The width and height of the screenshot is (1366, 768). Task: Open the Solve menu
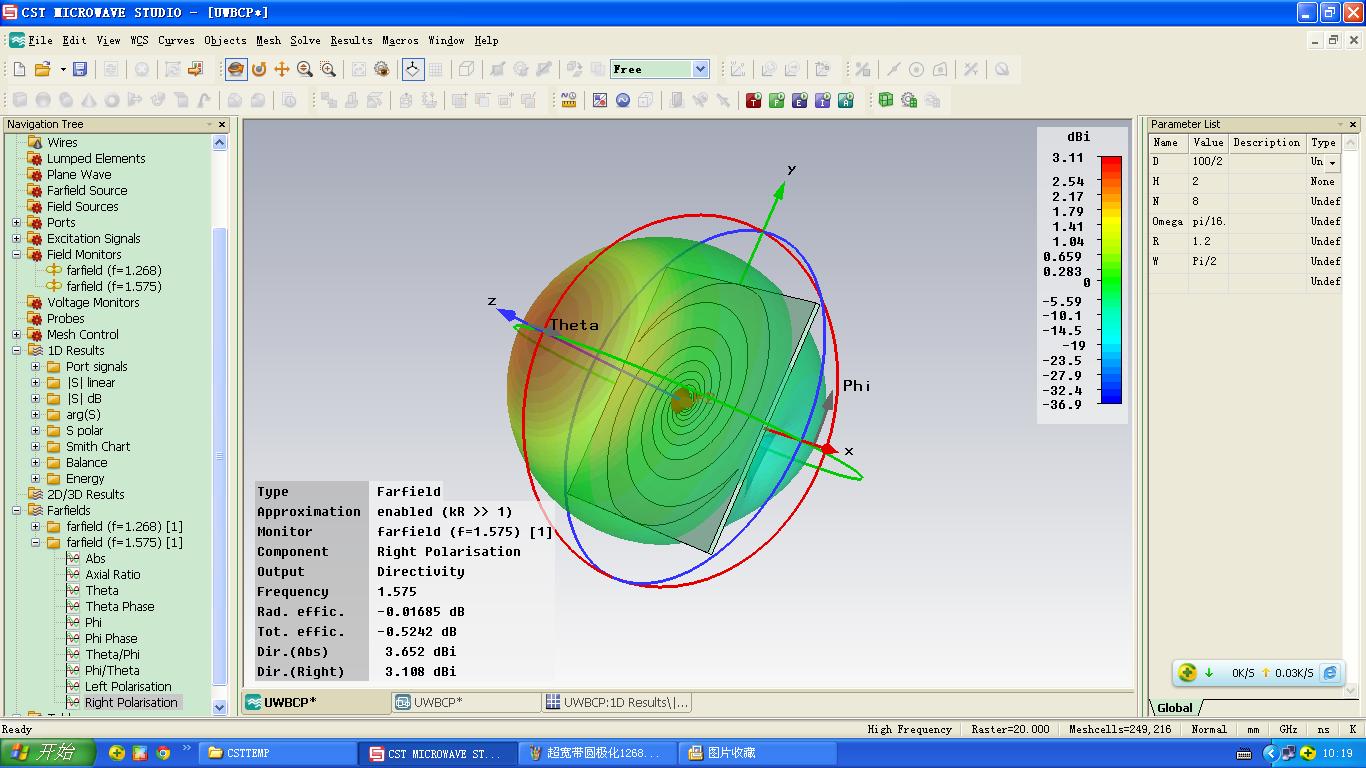tap(305, 41)
